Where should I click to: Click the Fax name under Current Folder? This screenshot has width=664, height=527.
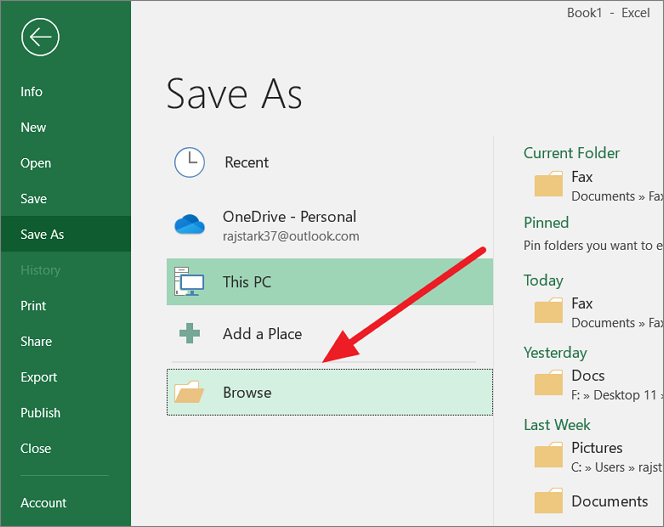click(582, 177)
